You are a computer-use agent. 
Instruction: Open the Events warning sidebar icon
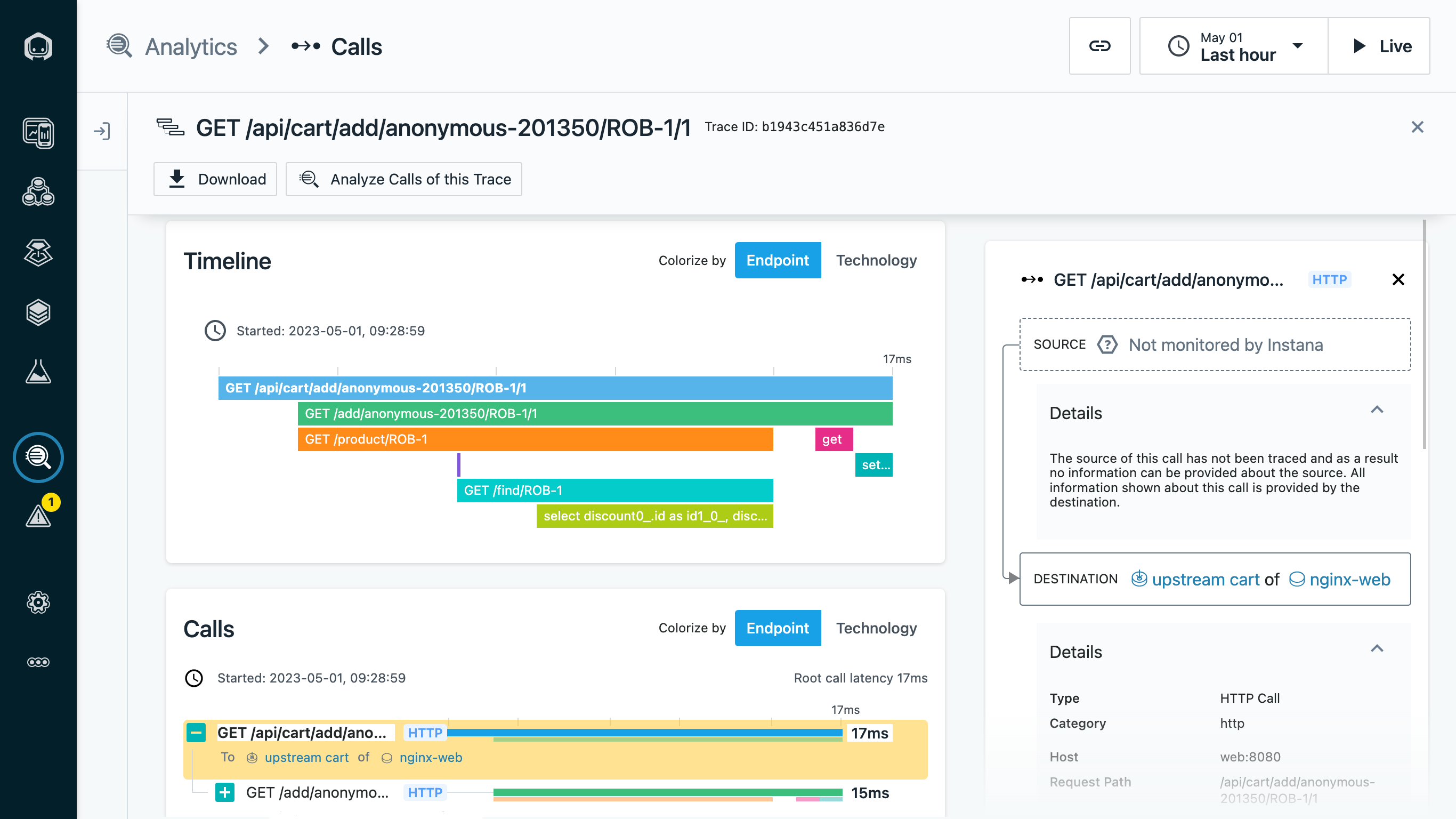[38, 515]
